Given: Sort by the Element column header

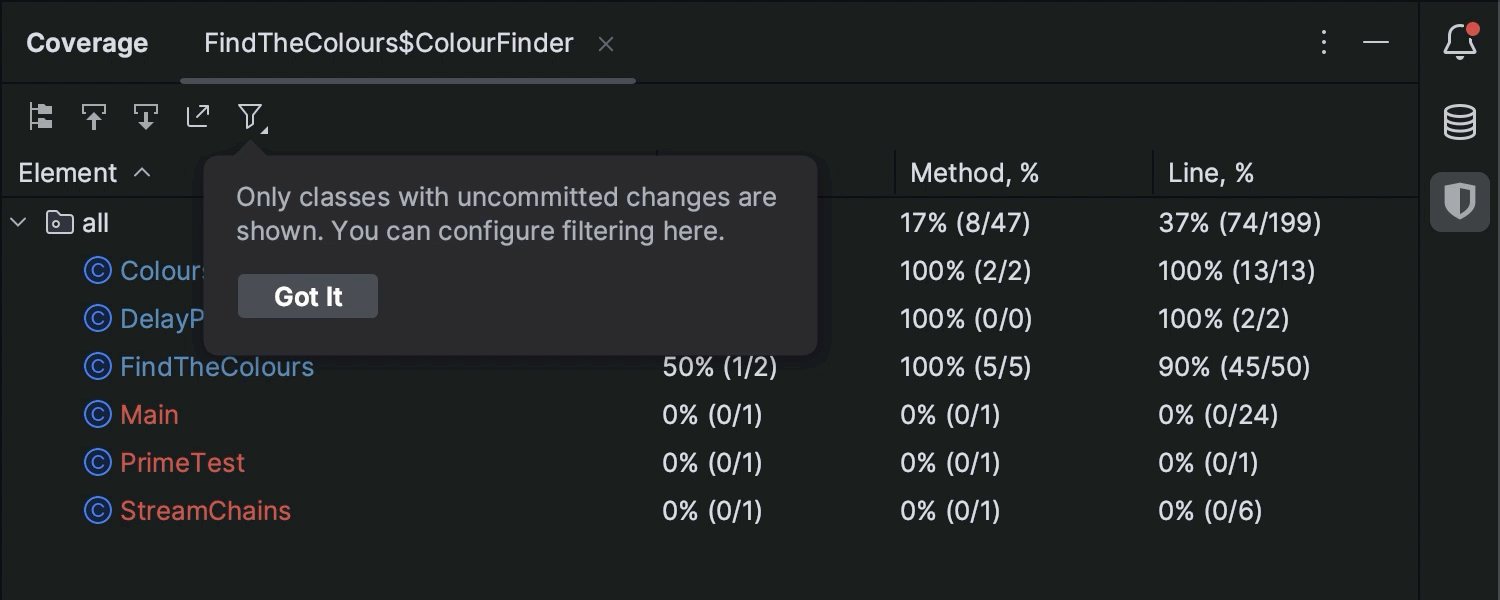Looking at the screenshot, I should 68,173.
